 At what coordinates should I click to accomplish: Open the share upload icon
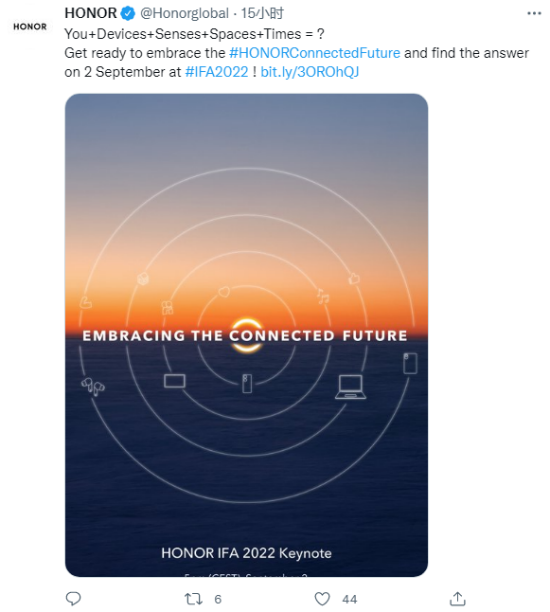[457, 599]
